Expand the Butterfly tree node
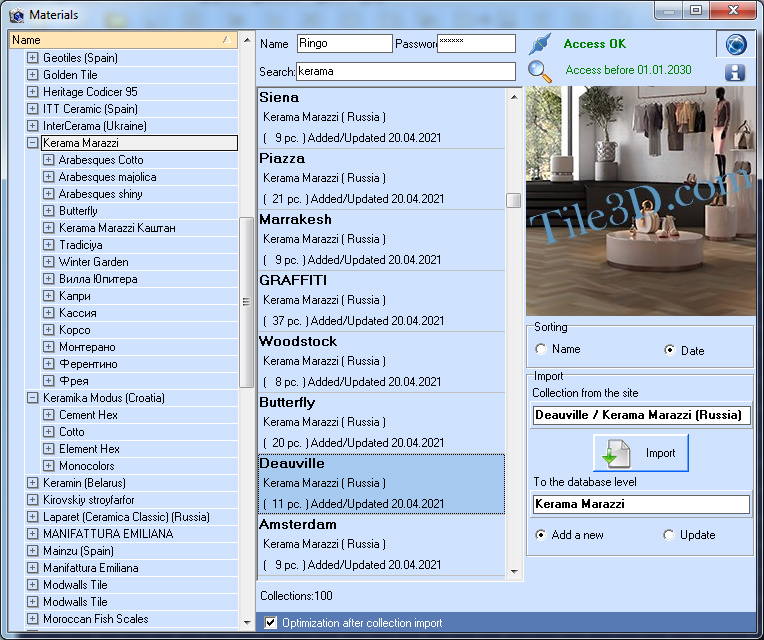This screenshot has height=640, width=764. pos(48,211)
